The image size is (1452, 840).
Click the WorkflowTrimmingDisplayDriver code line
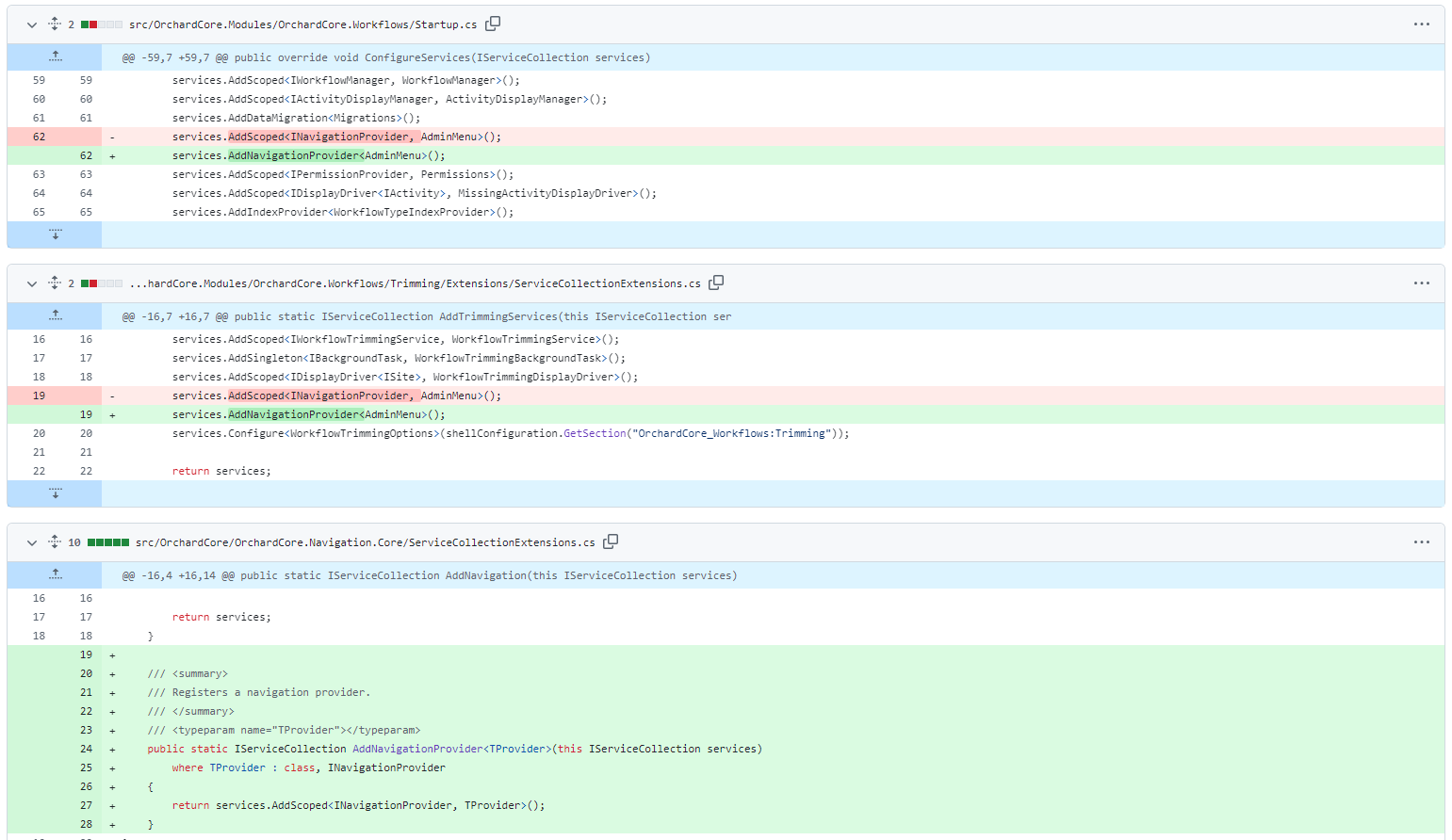[x=405, y=377]
